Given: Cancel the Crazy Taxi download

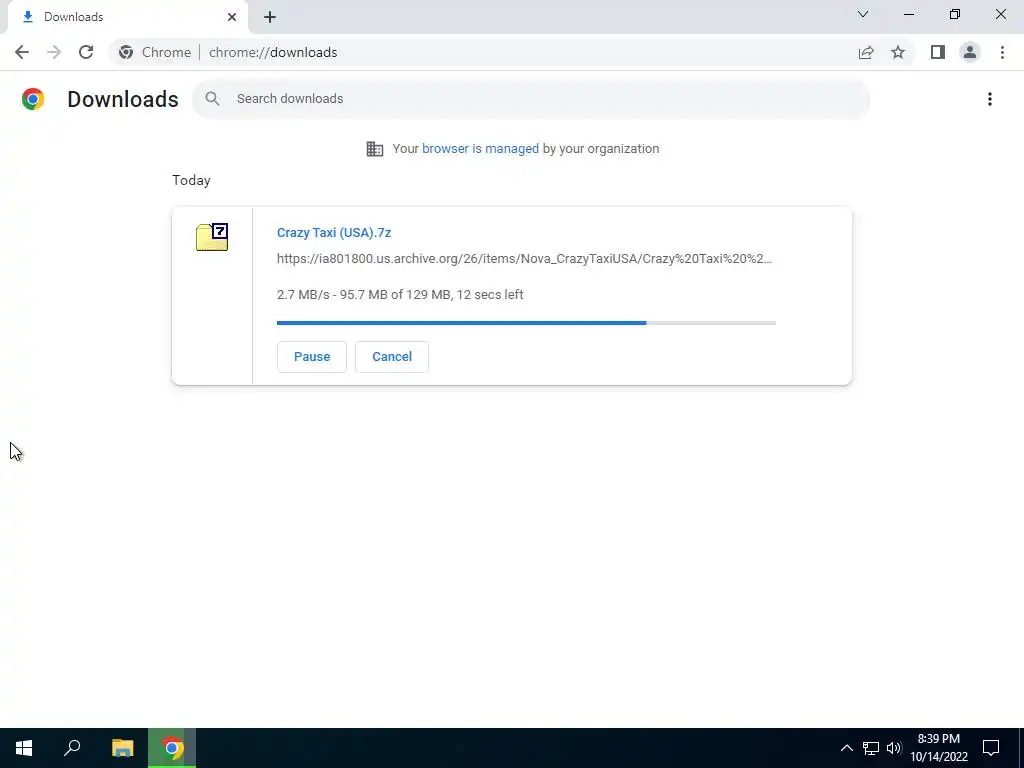Looking at the screenshot, I should [x=392, y=357].
